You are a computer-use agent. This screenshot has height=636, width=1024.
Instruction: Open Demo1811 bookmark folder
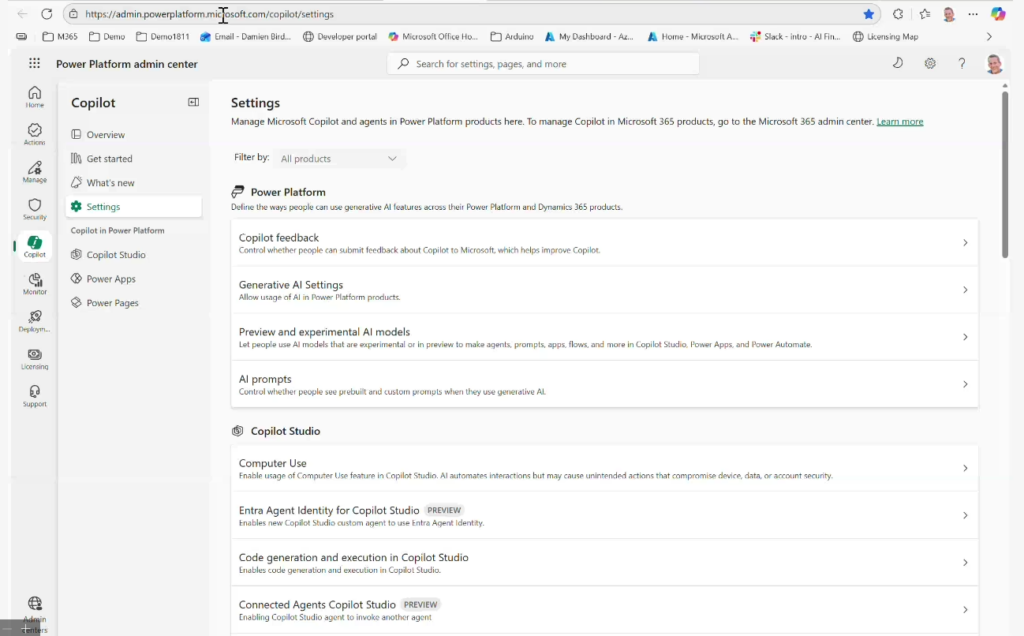(x=163, y=37)
